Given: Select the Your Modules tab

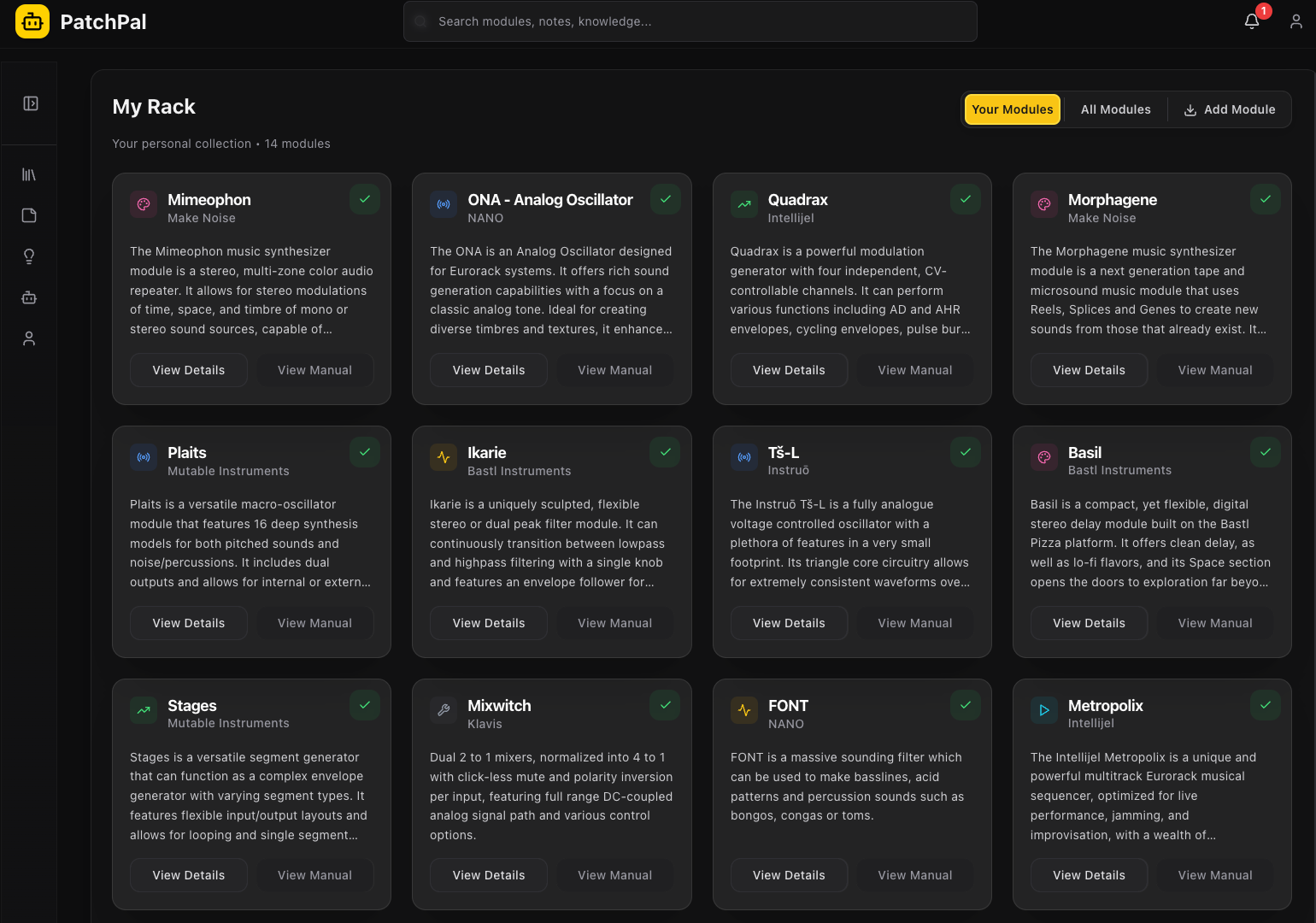Looking at the screenshot, I should click(1013, 109).
